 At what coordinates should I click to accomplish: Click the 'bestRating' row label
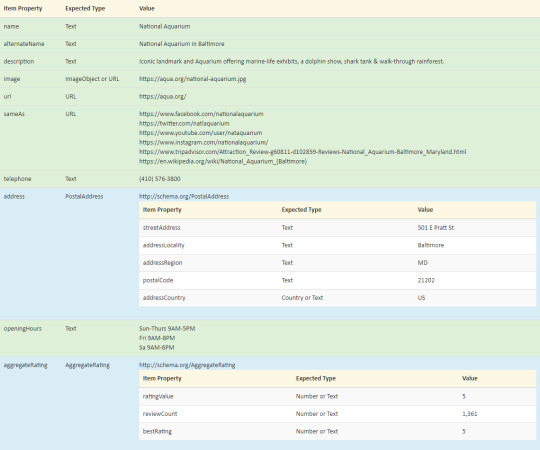(157, 431)
